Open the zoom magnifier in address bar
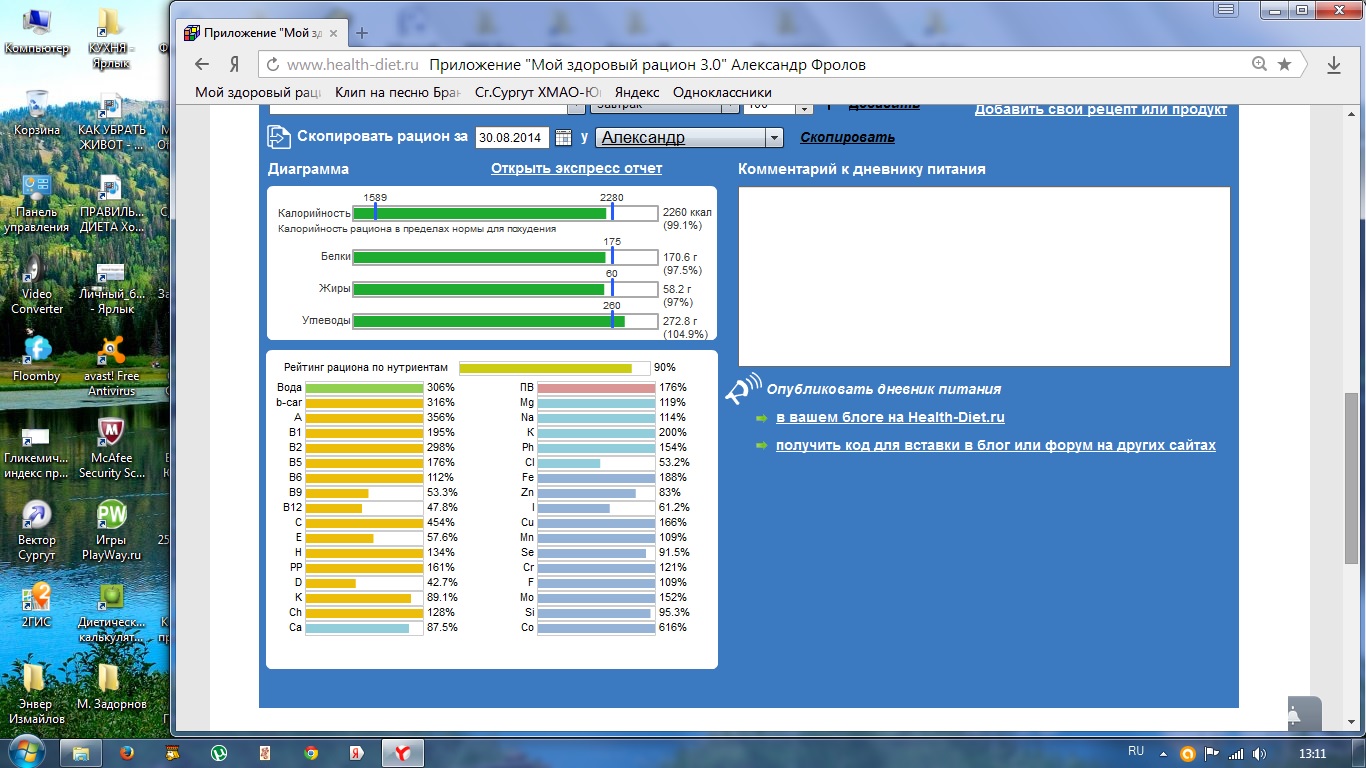The image size is (1366, 768). click(1260, 64)
